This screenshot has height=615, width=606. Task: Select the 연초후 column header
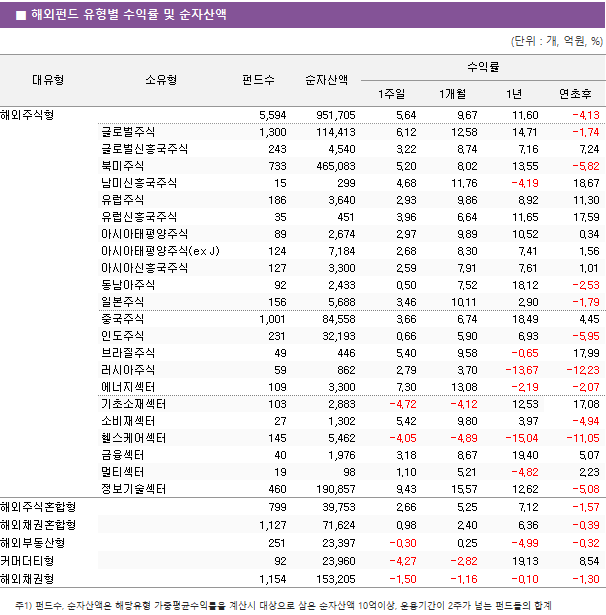(x=575, y=94)
